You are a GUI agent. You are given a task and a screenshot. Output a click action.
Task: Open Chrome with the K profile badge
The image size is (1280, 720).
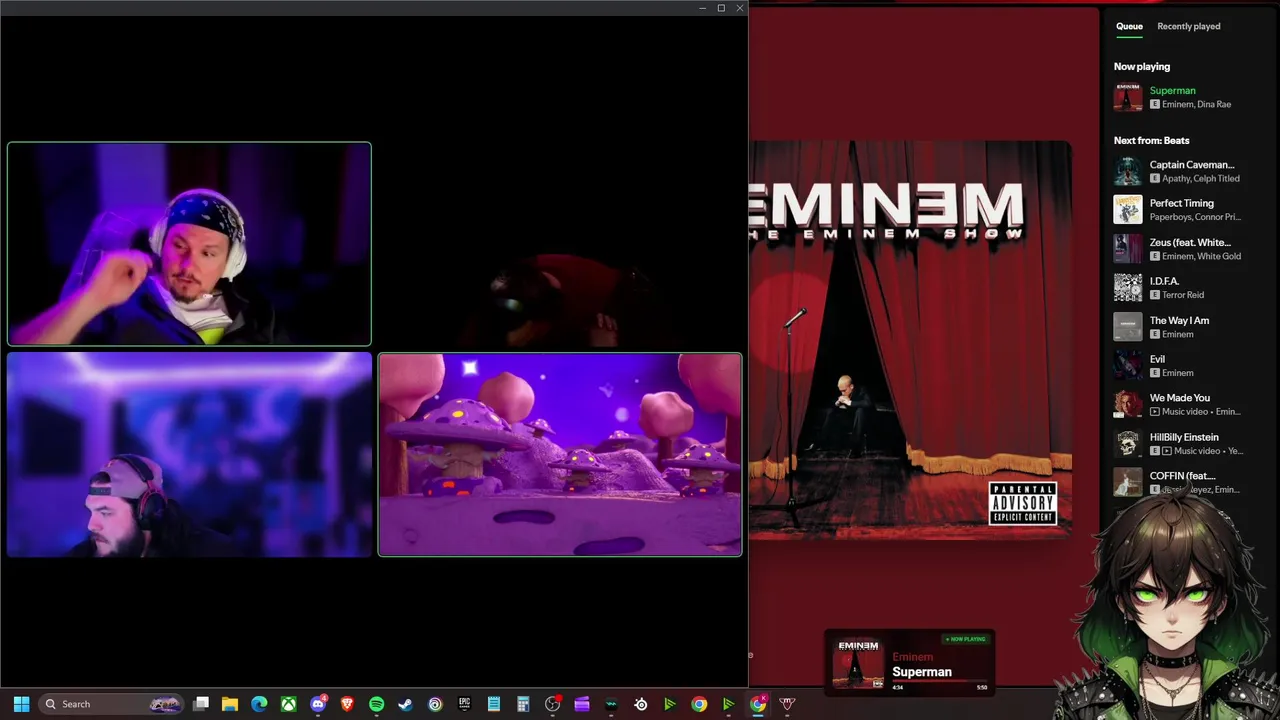tap(758, 704)
